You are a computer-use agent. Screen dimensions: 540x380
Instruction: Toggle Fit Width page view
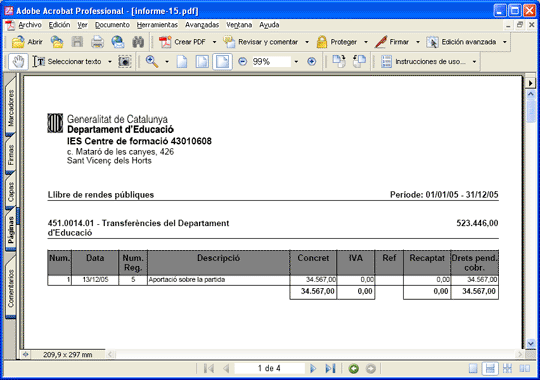click(x=222, y=62)
